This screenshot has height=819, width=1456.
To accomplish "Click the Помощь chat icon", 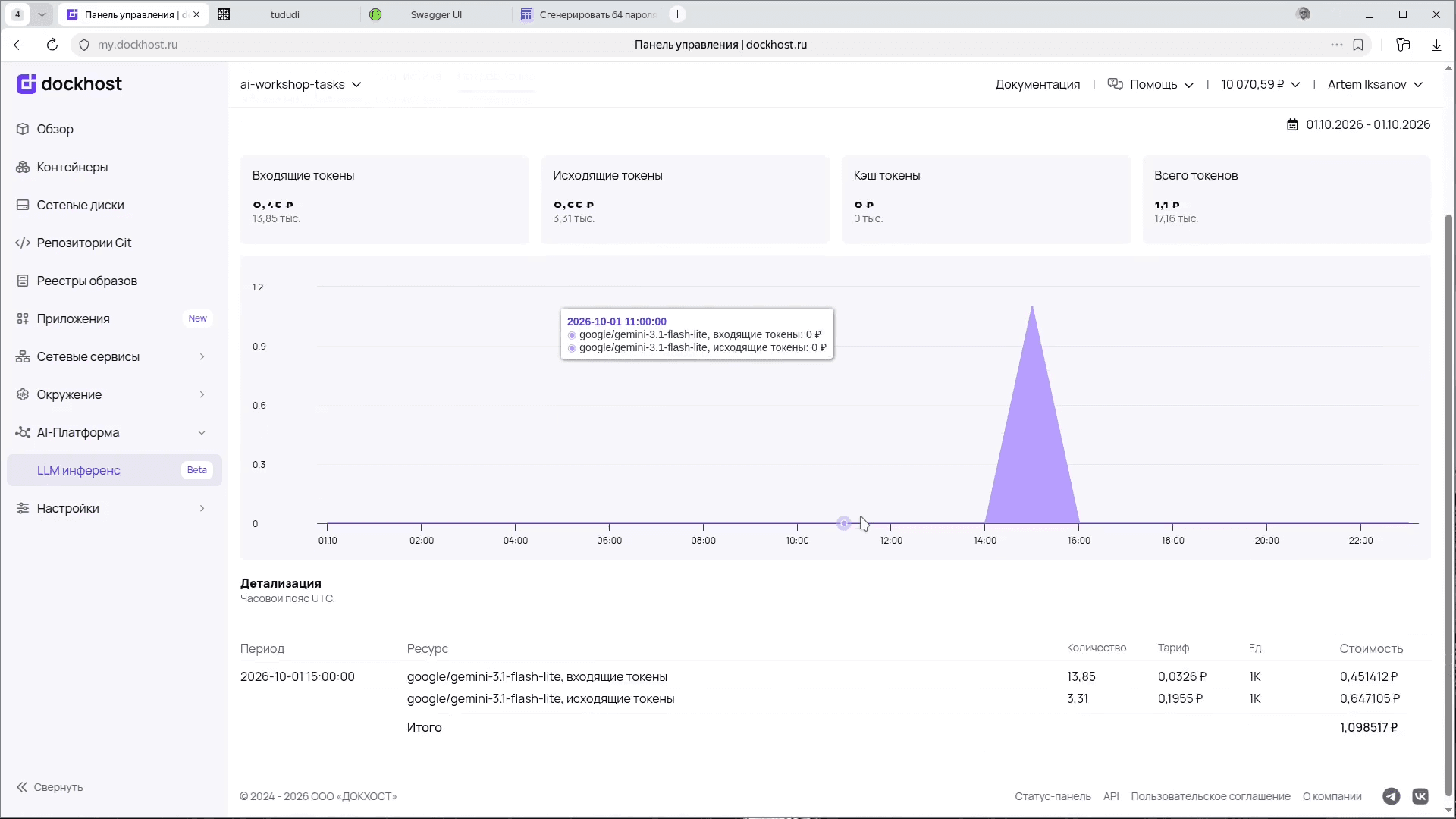I will [1115, 84].
